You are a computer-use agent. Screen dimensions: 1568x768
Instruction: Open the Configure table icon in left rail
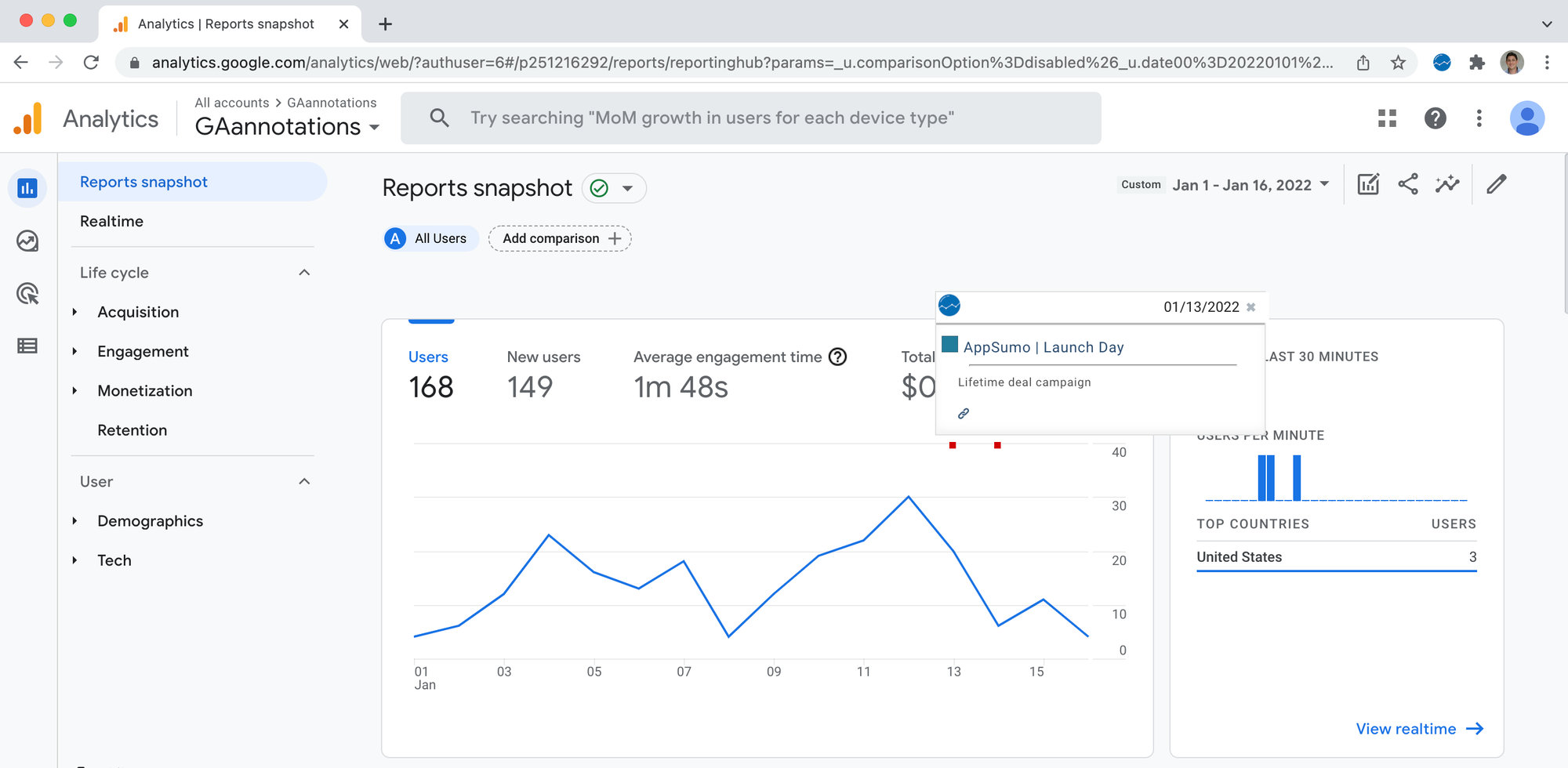pyautogui.click(x=27, y=346)
